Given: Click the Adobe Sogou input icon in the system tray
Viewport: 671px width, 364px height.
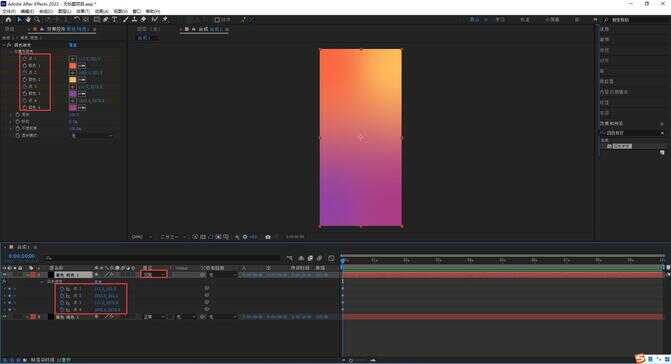Looking at the screenshot, I should [x=640, y=359].
